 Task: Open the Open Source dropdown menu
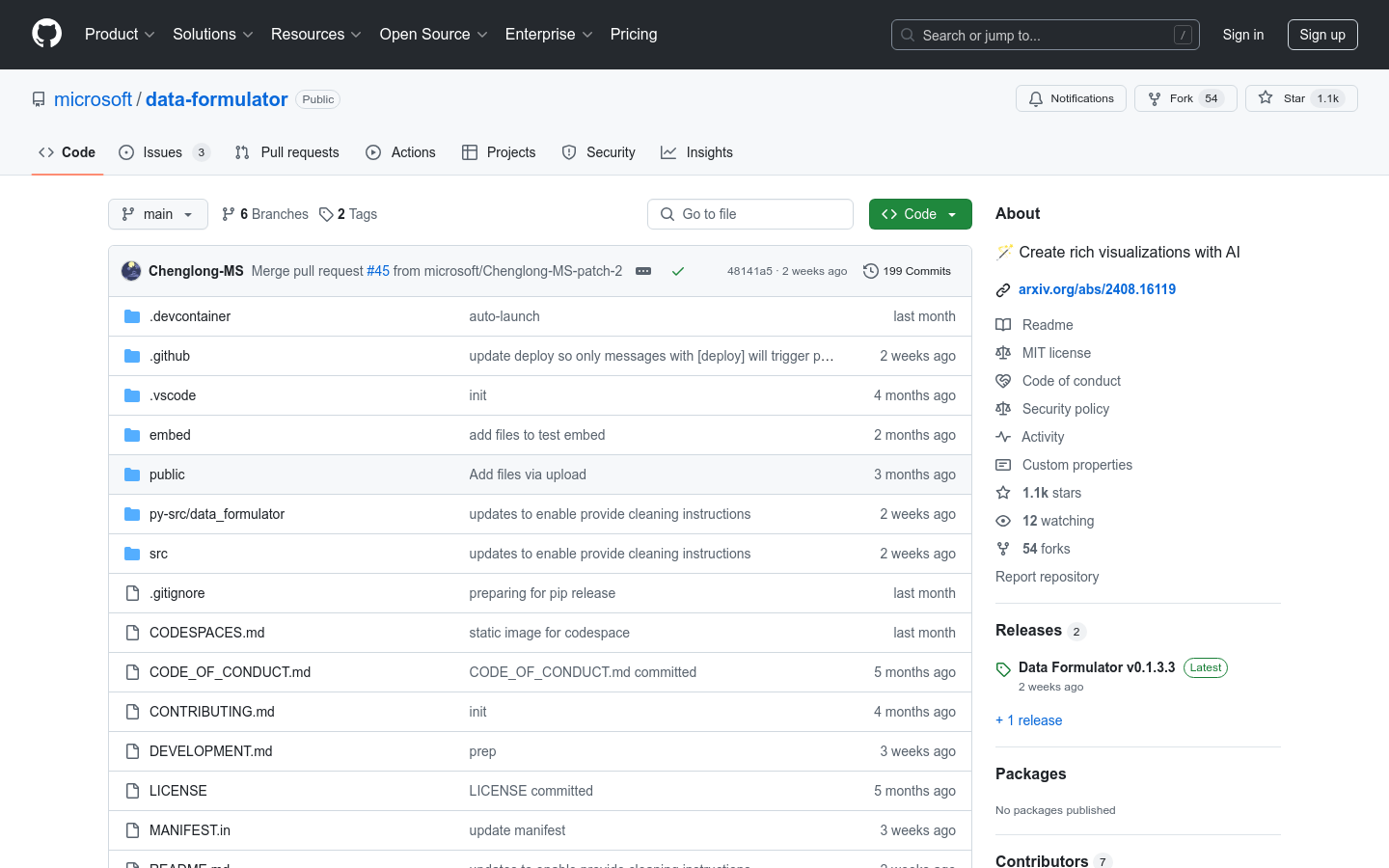pyautogui.click(x=434, y=34)
